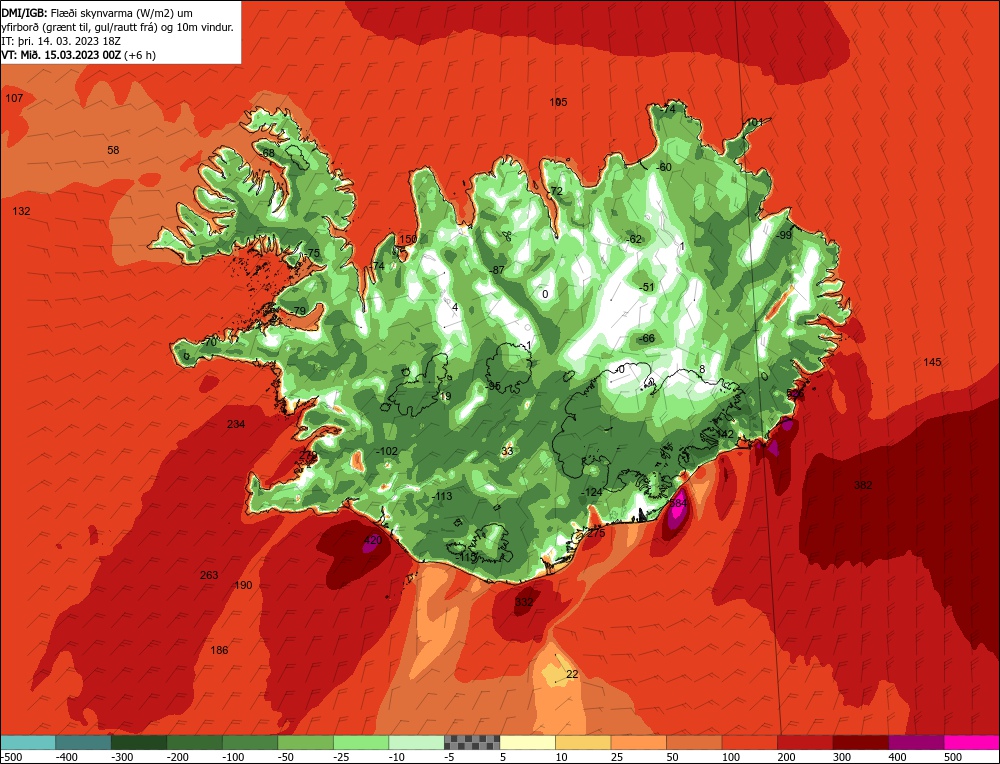Click the purple legend swatch after 400
Screen dimensions: 1000x764
tap(916, 742)
